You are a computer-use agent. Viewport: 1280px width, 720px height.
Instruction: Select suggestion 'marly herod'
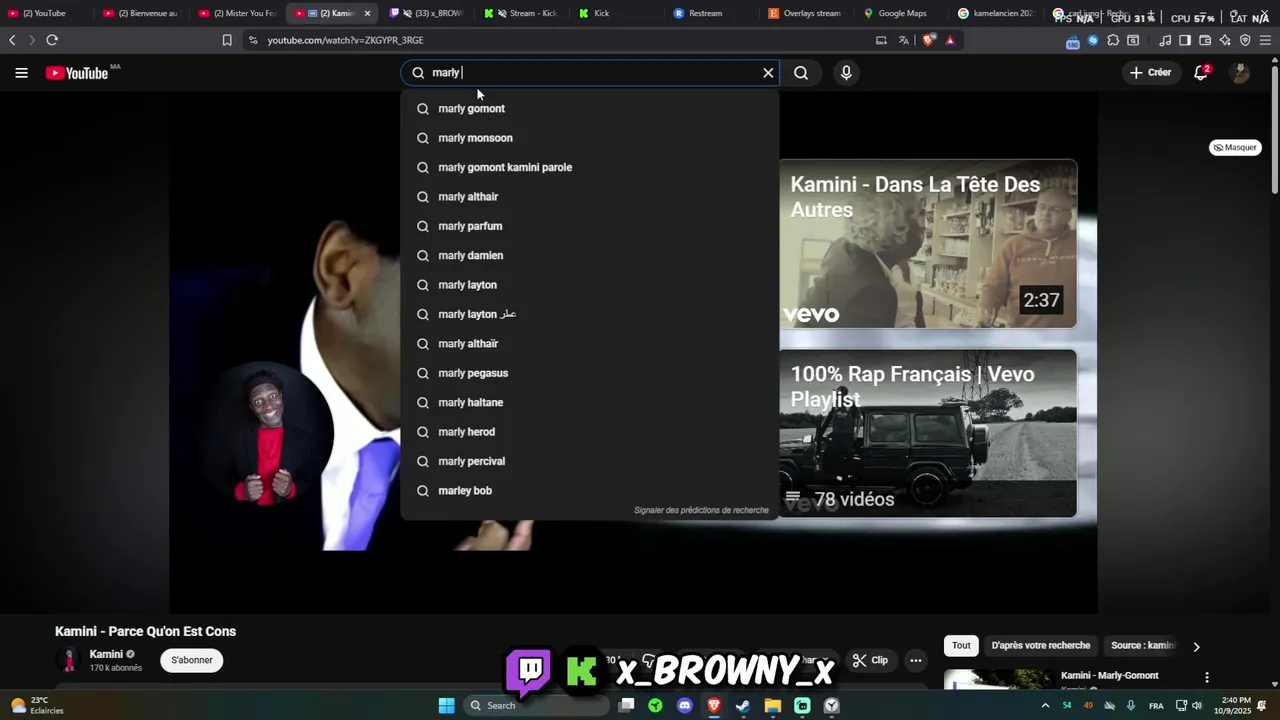tap(589, 432)
